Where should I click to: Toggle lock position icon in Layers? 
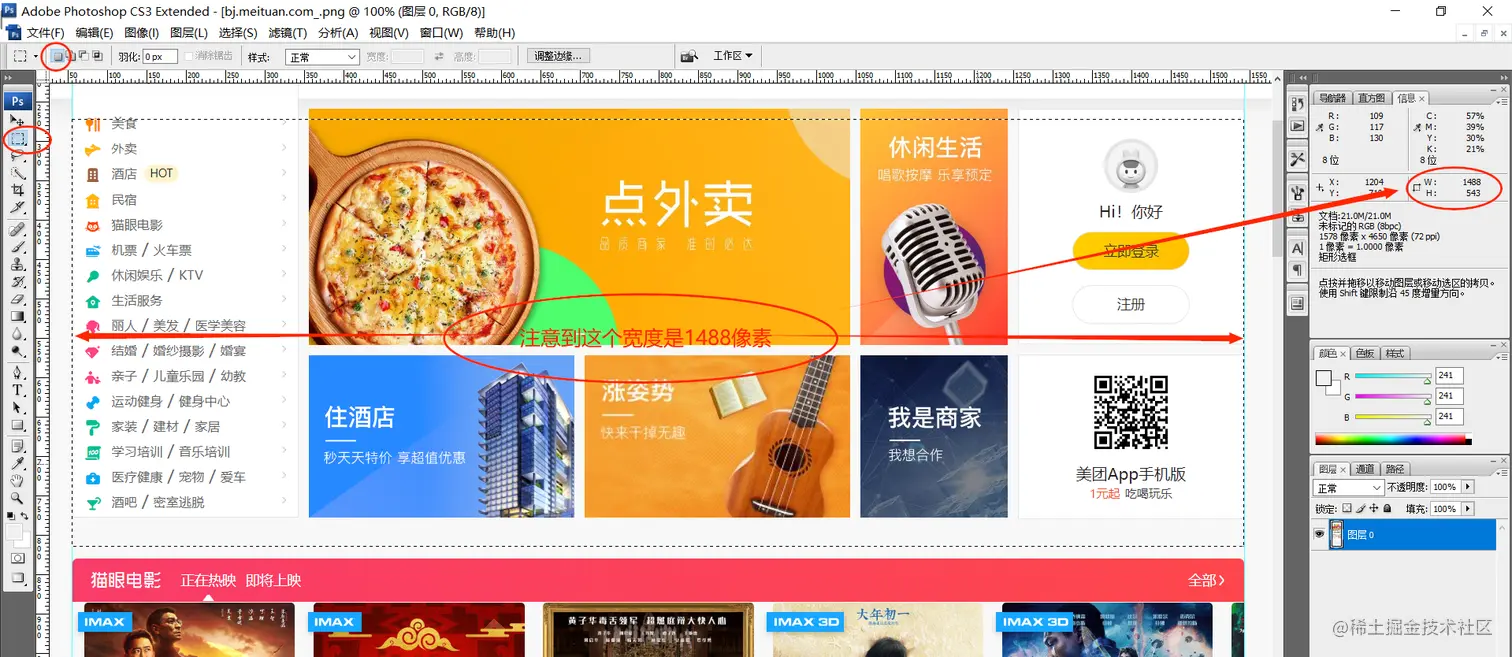1374,509
